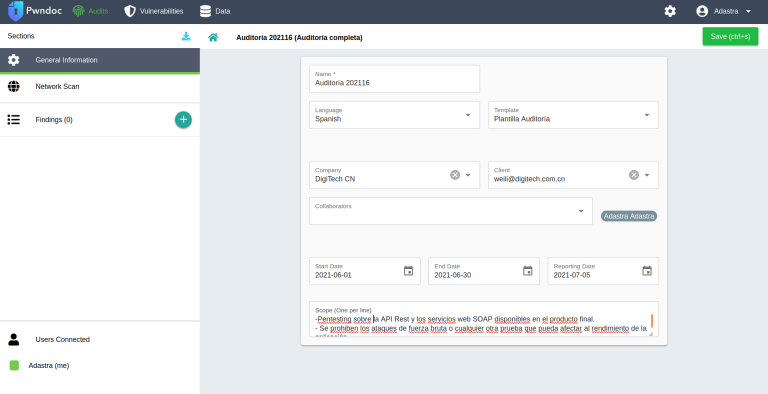This screenshot has width=768, height=394.
Task: Click the Sections header label
Action: point(21,36)
